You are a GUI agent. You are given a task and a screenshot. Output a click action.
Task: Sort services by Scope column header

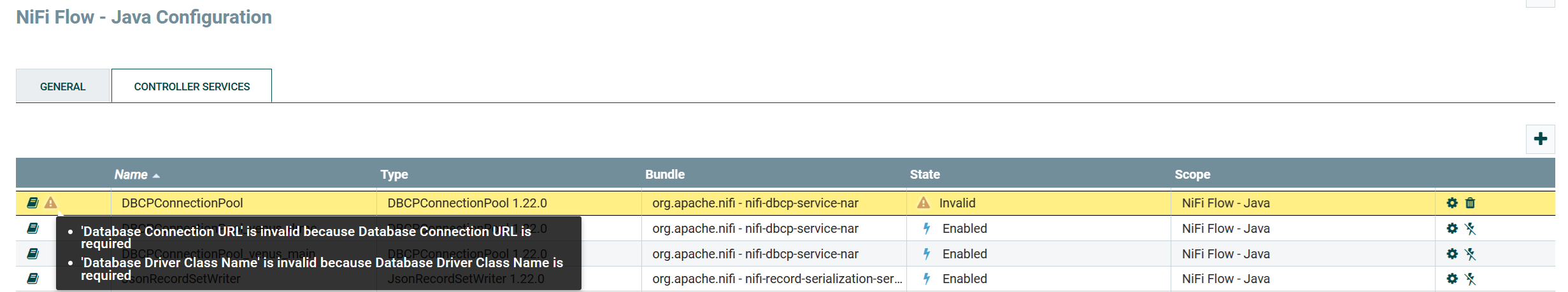click(1192, 174)
